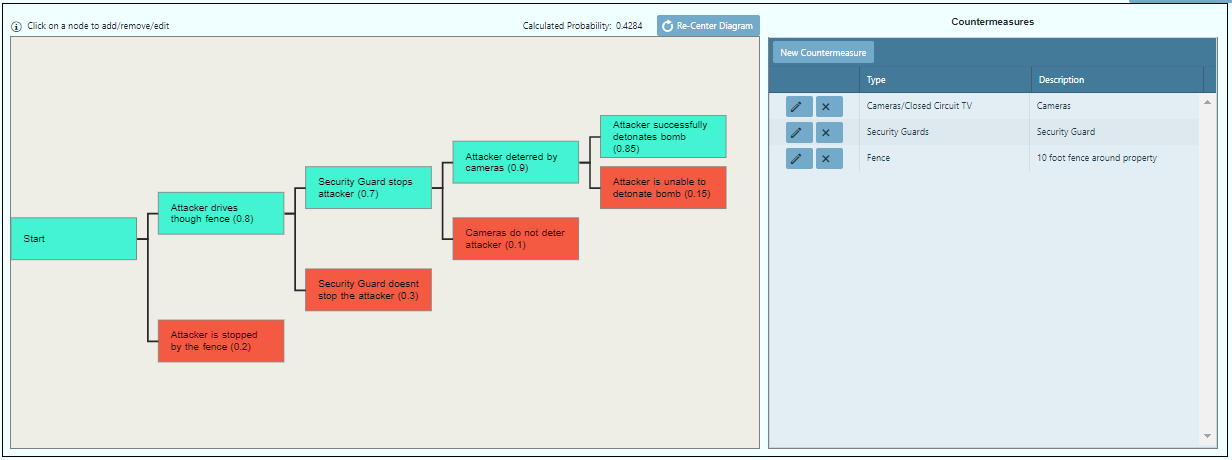Edit the Security Guards countermeasure

(x=799, y=132)
